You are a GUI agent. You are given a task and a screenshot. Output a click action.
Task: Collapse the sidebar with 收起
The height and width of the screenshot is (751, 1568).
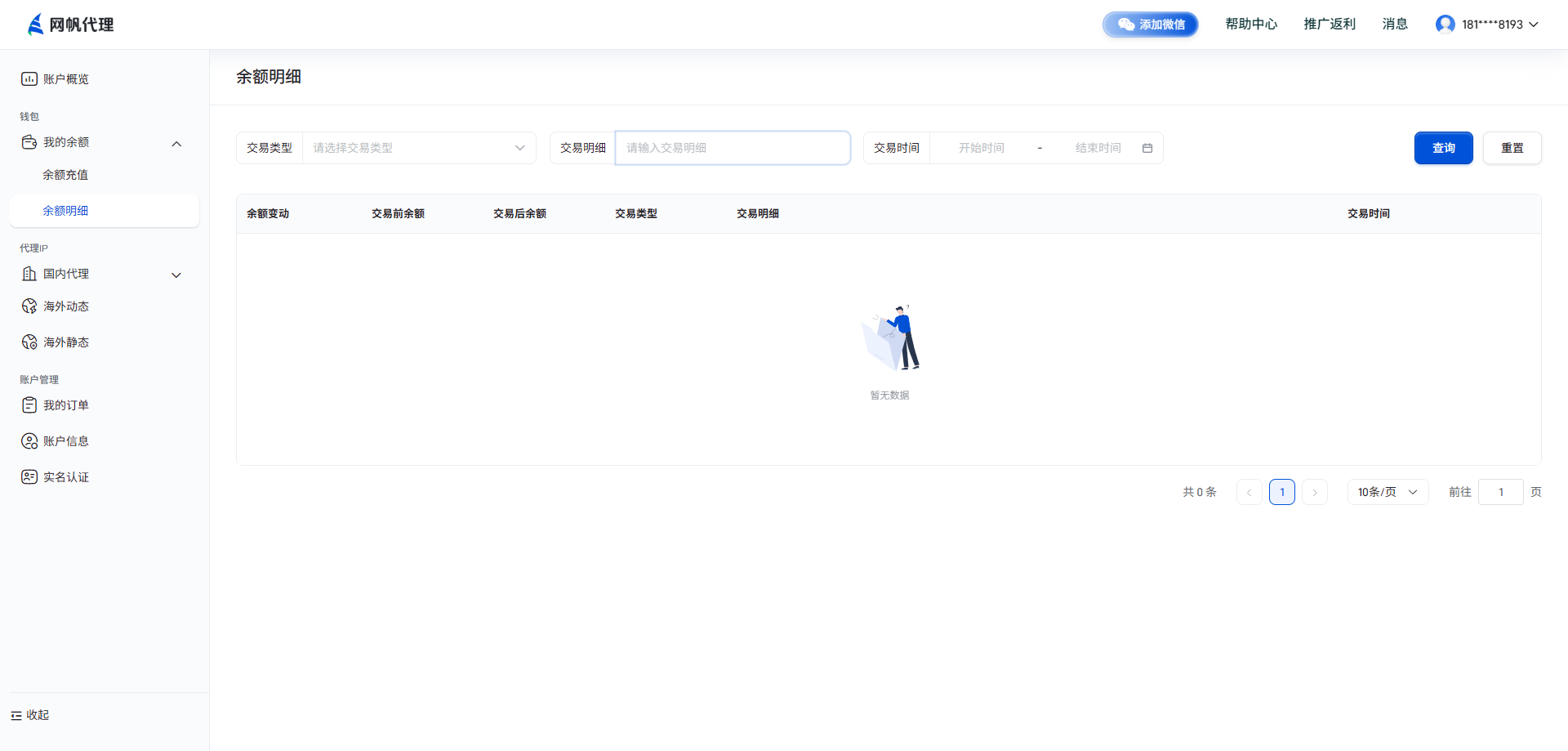30,715
